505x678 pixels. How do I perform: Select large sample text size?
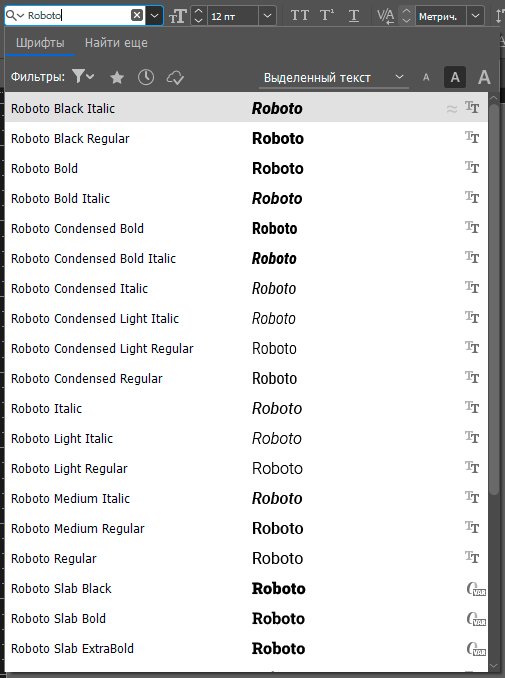(x=484, y=78)
